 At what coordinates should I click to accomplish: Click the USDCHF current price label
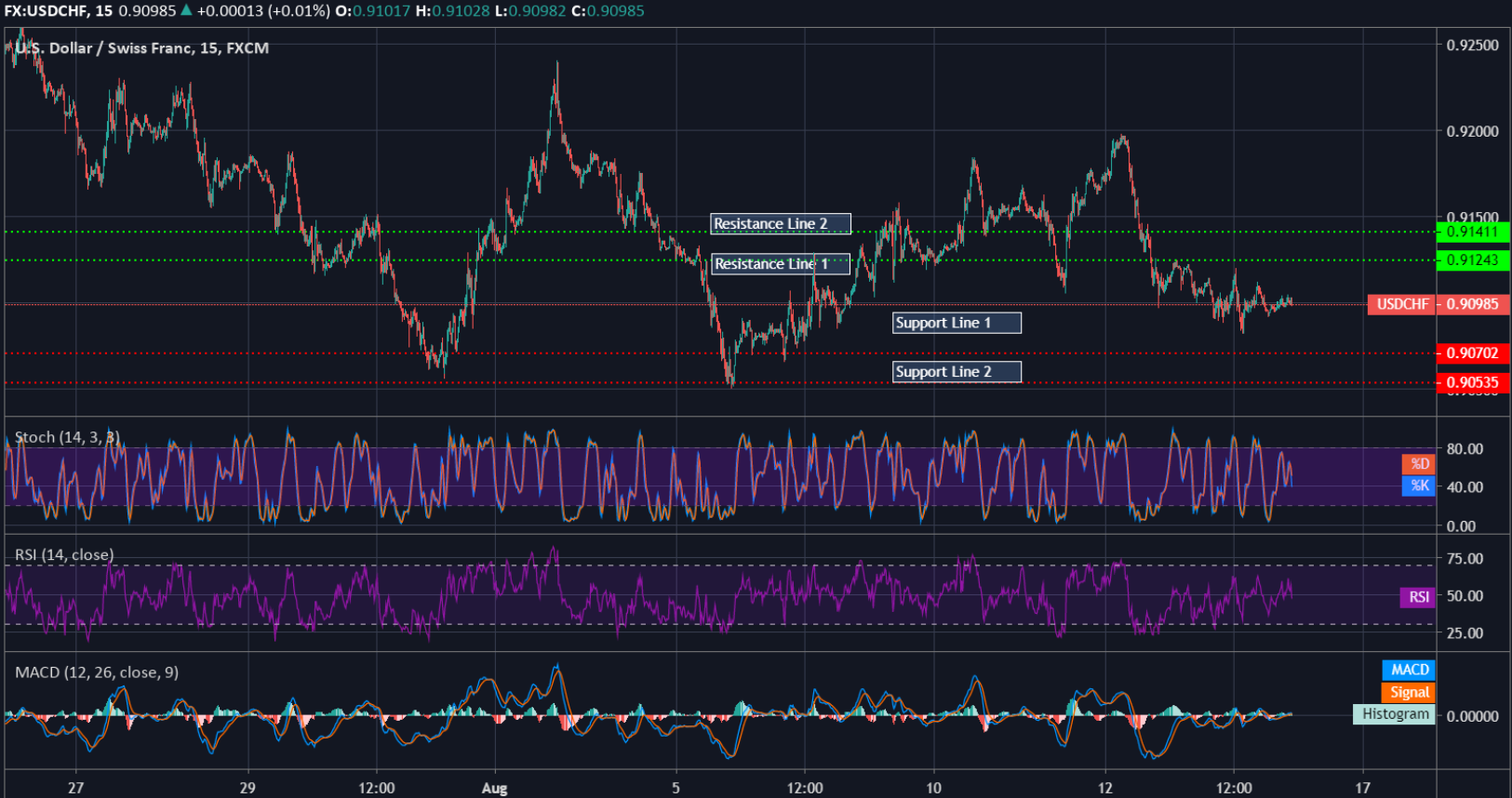tap(1401, 304)
